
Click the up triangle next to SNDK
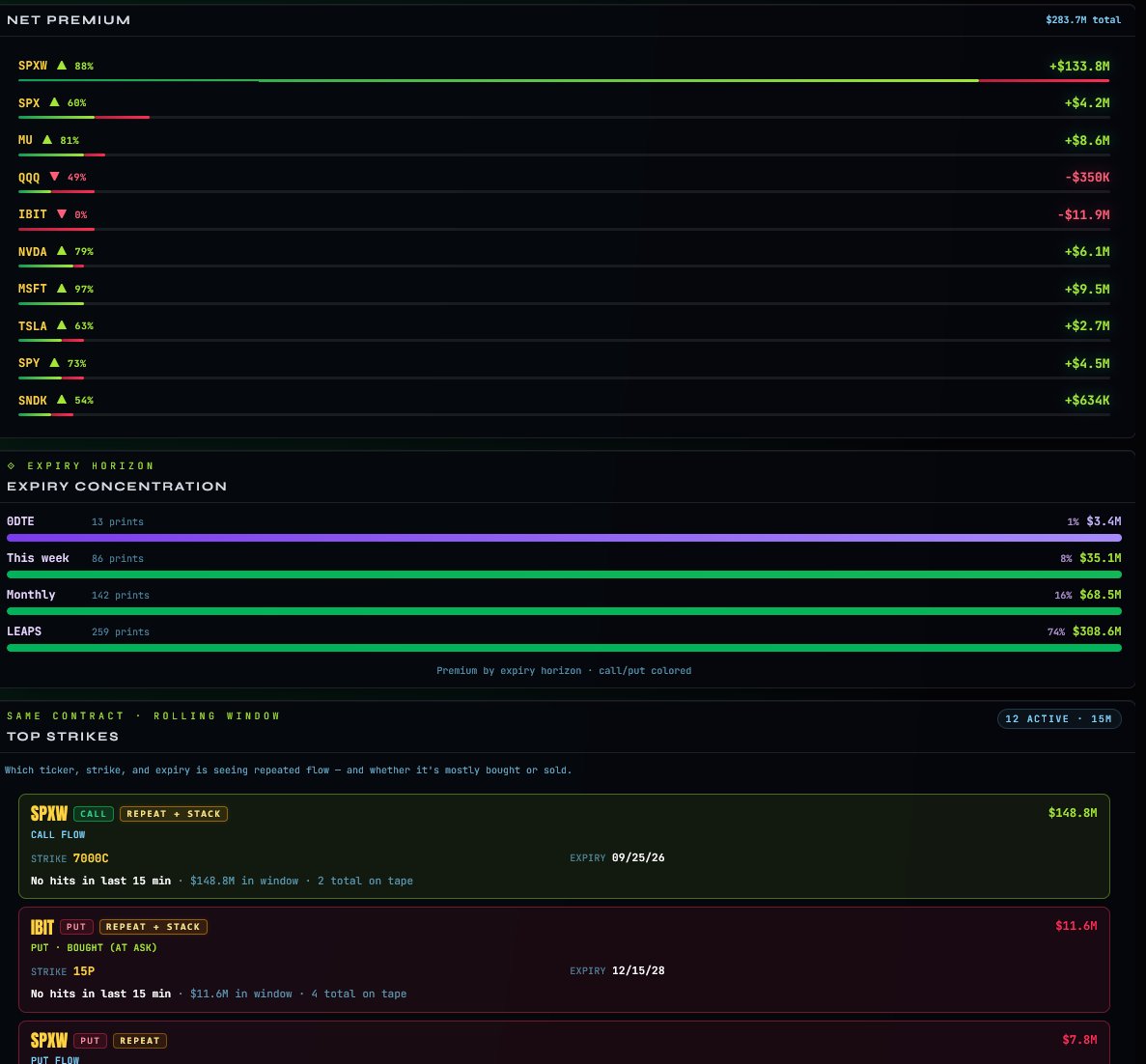coord(62,400)
